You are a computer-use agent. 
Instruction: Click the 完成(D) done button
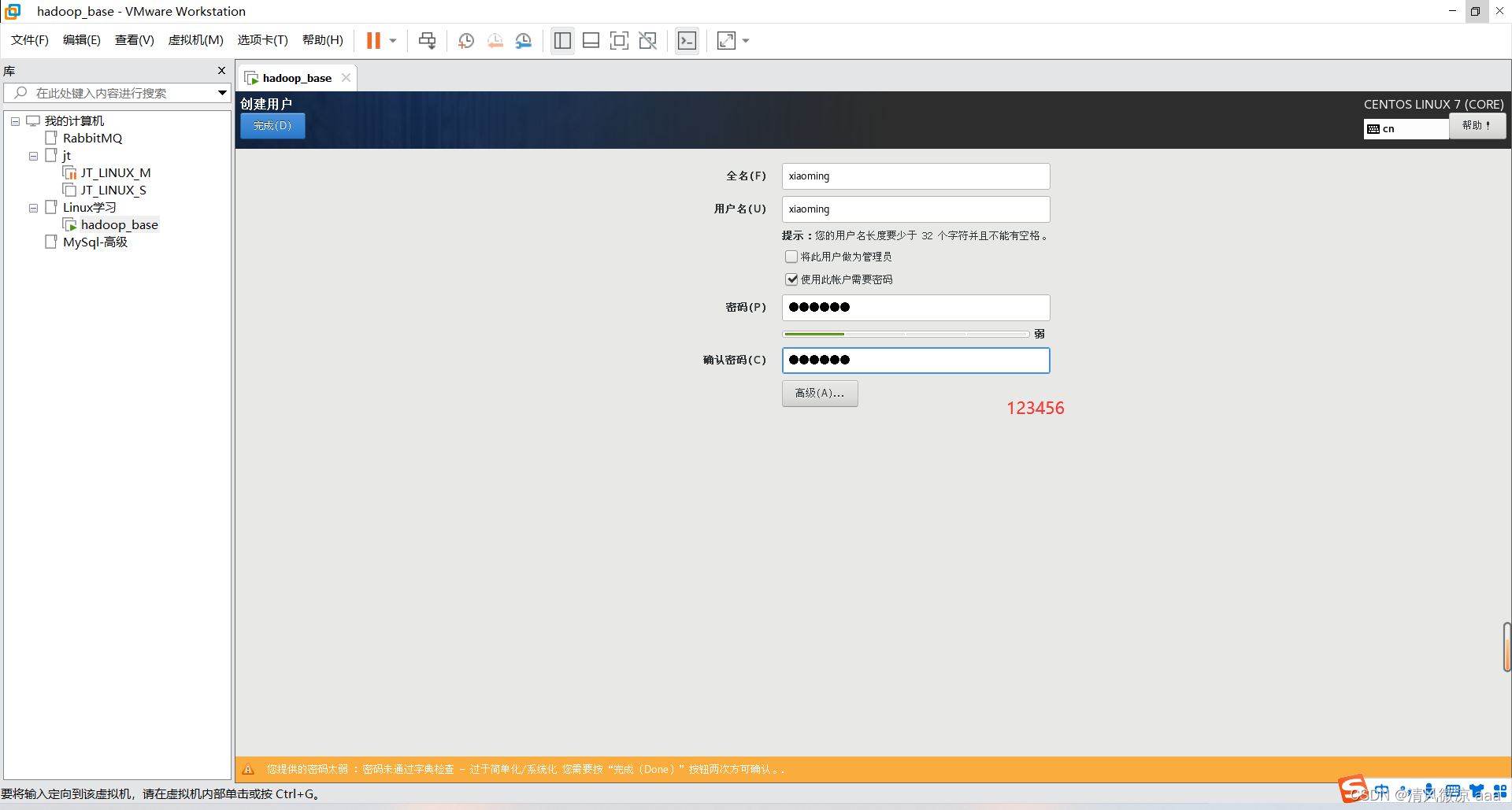point(272,126)
